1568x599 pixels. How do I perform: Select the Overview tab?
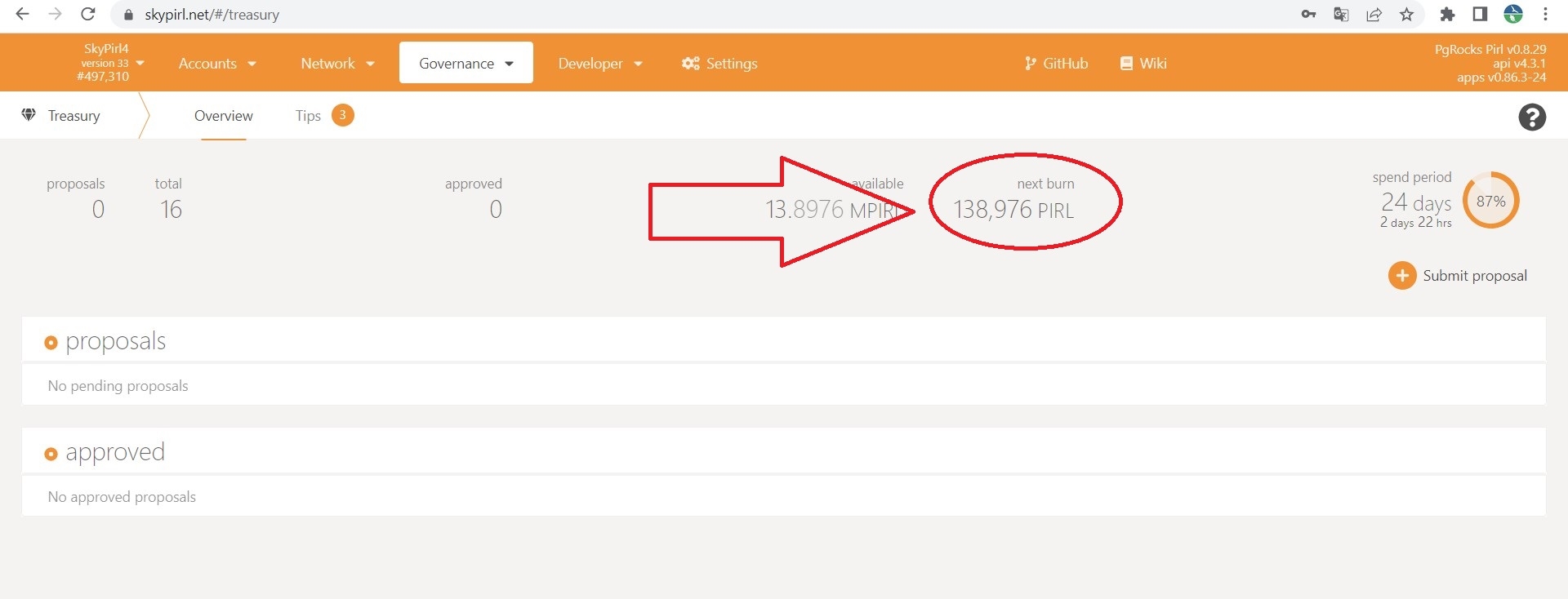223,116
